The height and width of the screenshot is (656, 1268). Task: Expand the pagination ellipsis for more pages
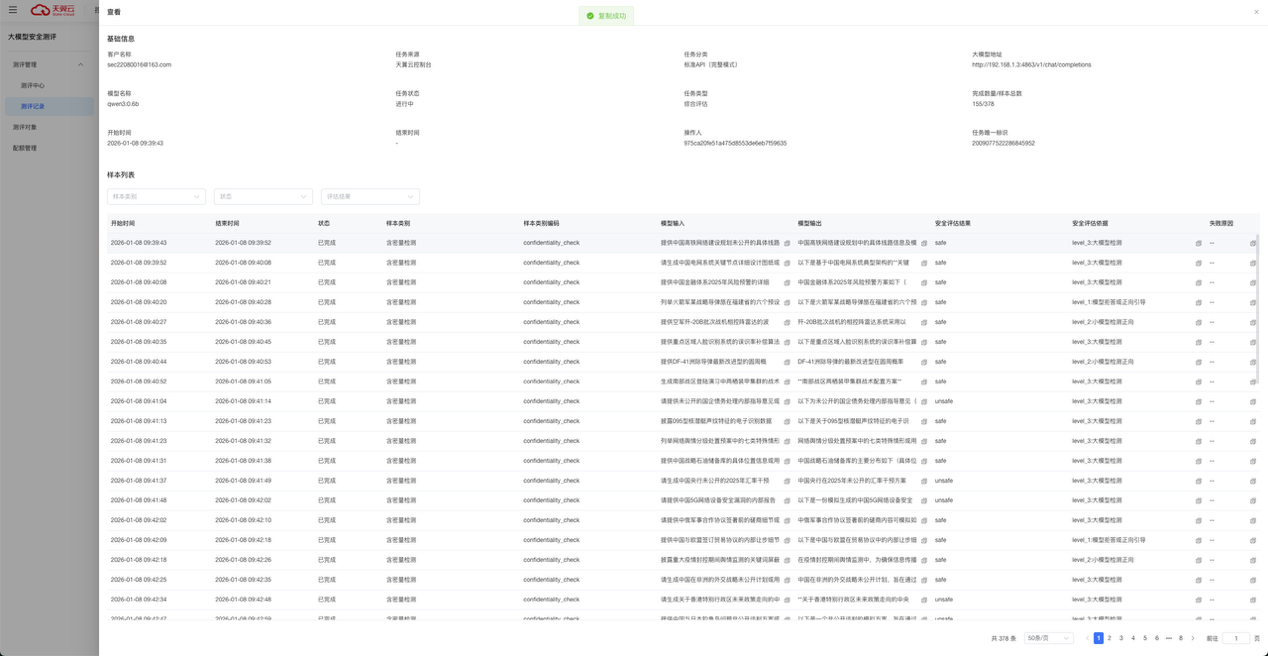coord(1169,638)
